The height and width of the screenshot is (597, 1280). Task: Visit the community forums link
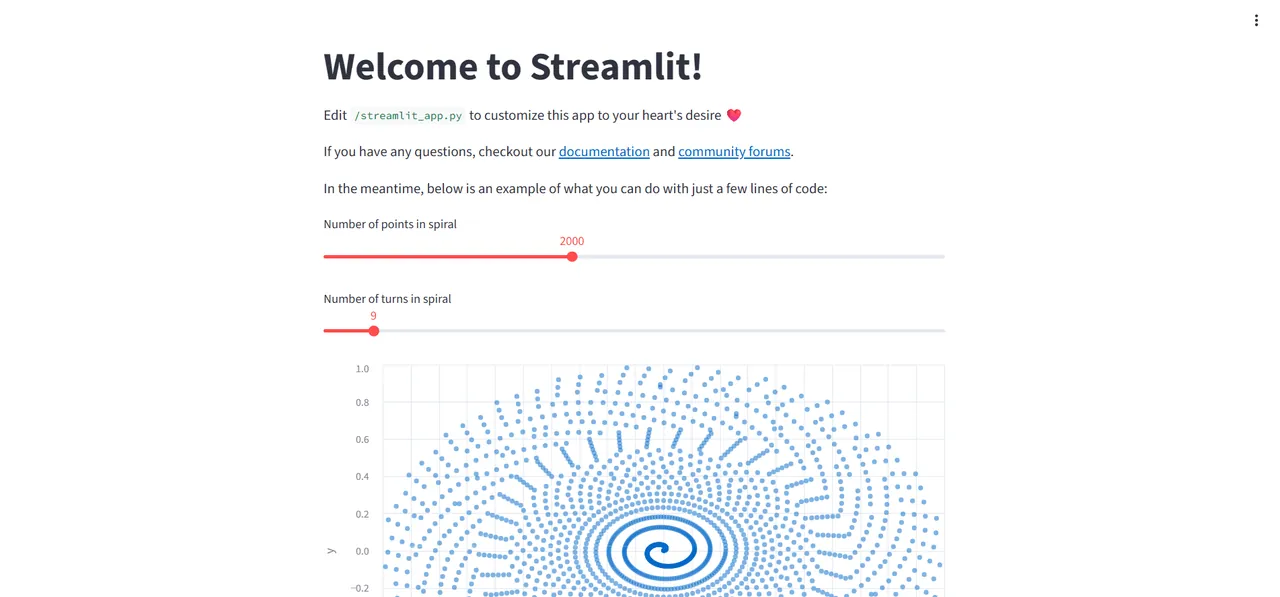[734, 152]
